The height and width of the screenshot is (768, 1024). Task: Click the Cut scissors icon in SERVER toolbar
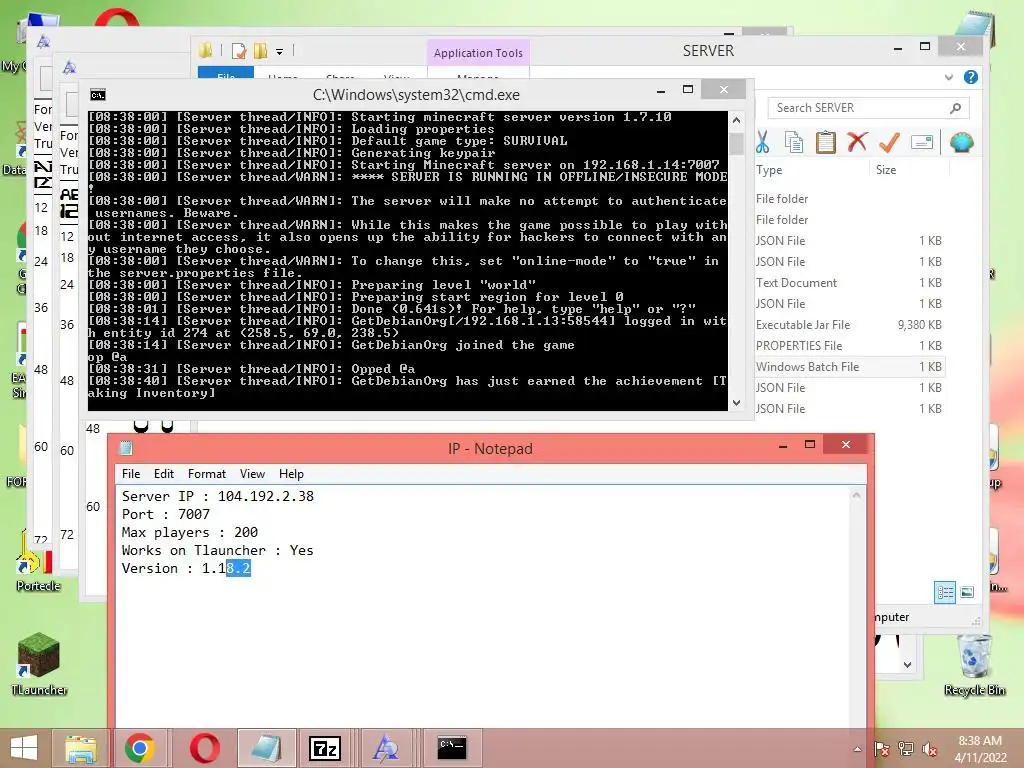tap(762, 142)
